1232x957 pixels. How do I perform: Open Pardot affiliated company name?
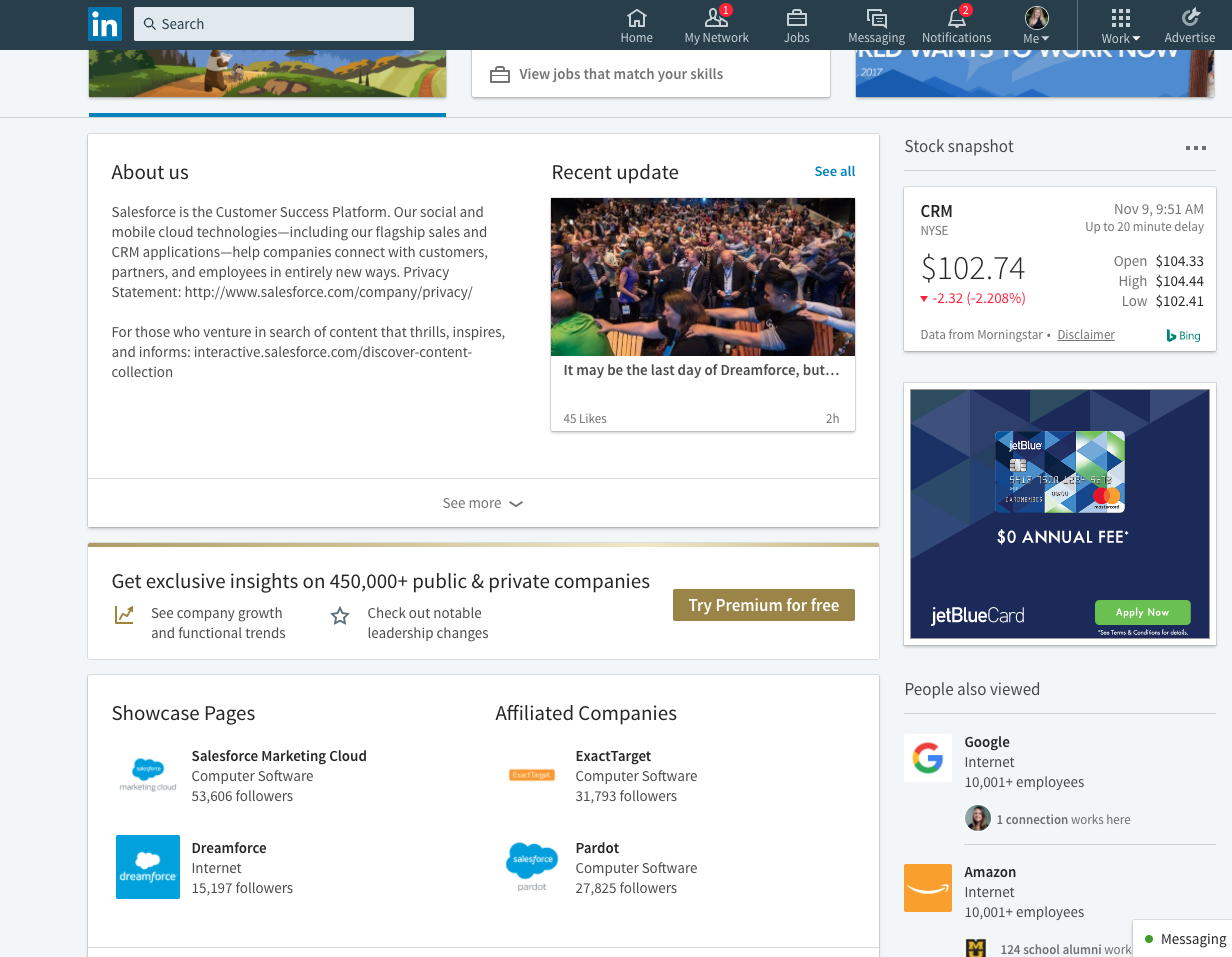pyautogui.click(x=598, y=848)
